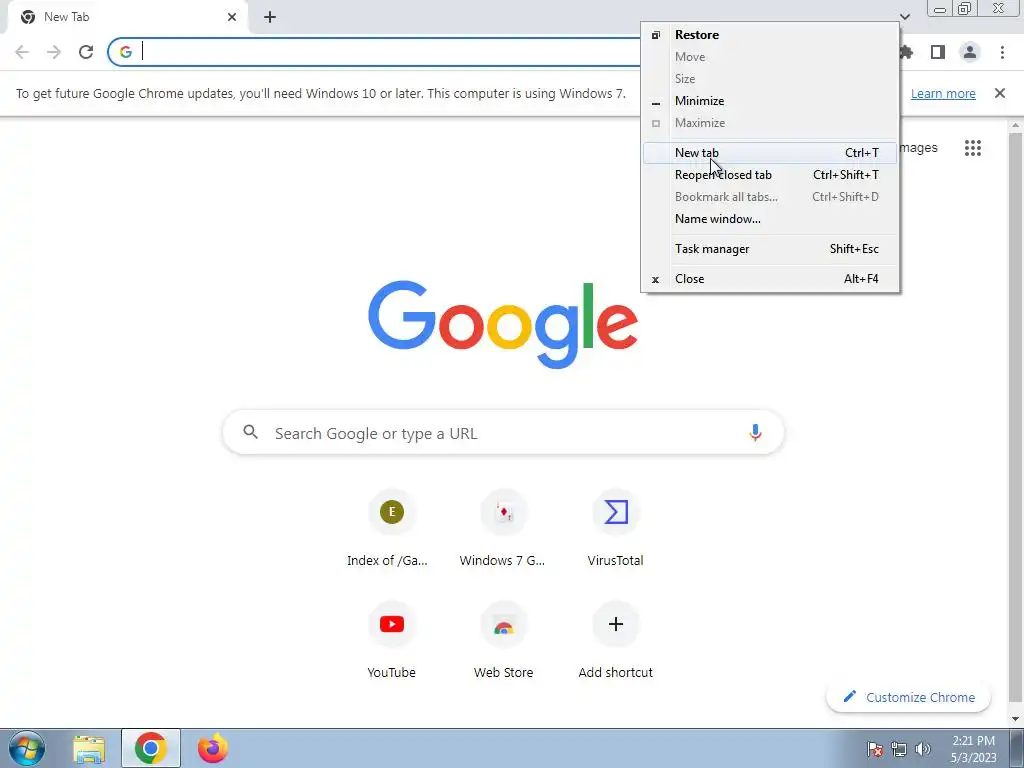
Task: Open the Google apps grid
Action: click(972, 148)
